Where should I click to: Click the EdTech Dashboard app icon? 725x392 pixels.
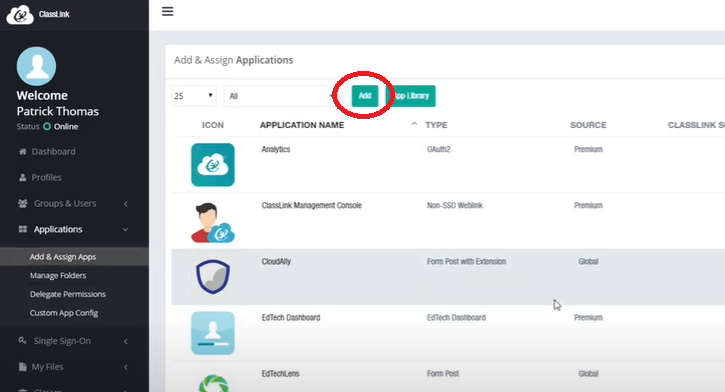pos(213,333)
